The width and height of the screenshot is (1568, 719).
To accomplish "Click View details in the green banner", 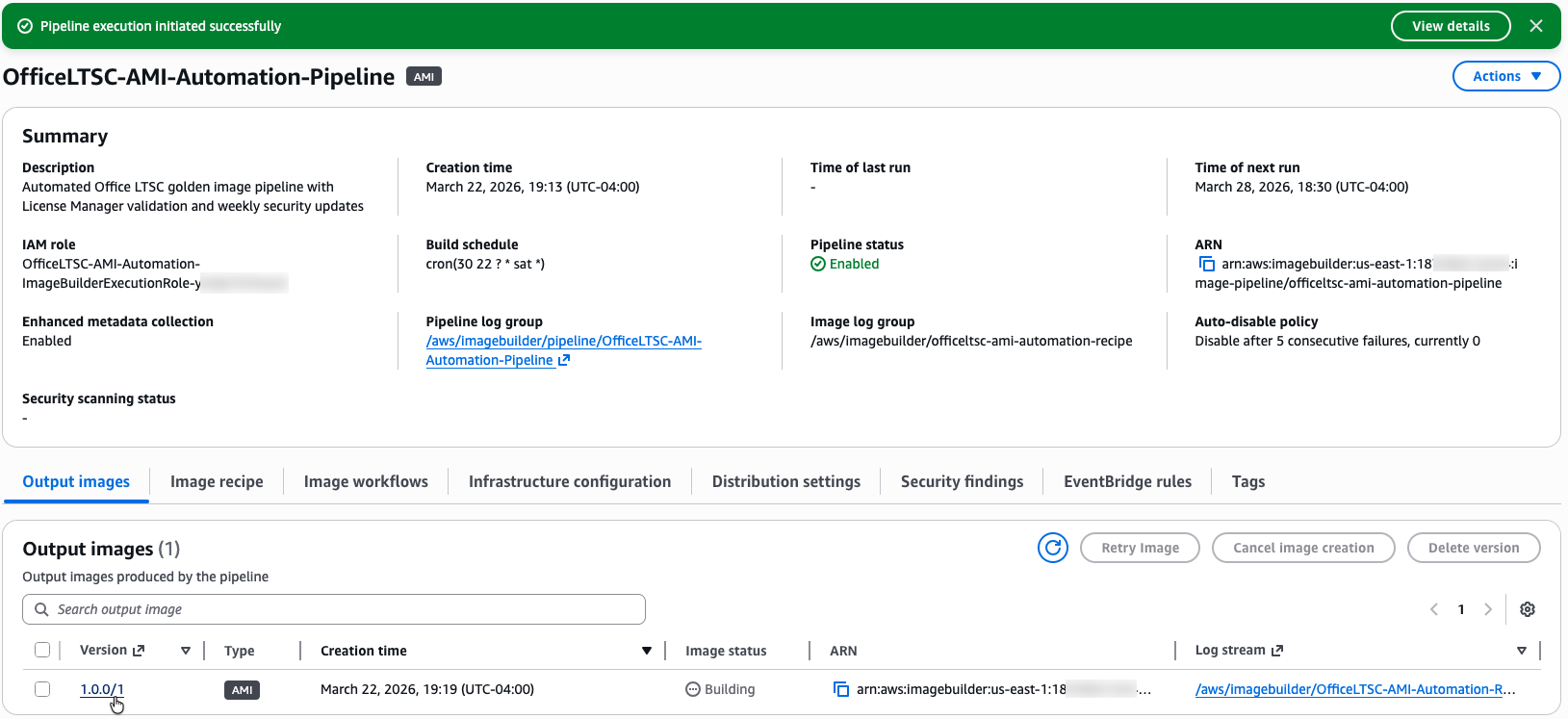I will click(x=1451, y=26).
